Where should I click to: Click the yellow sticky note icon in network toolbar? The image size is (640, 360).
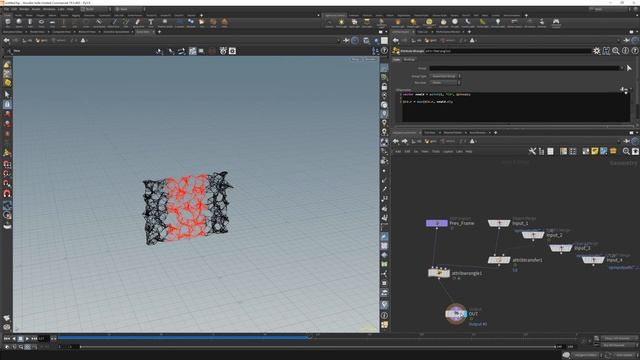[x=595, y=151]
